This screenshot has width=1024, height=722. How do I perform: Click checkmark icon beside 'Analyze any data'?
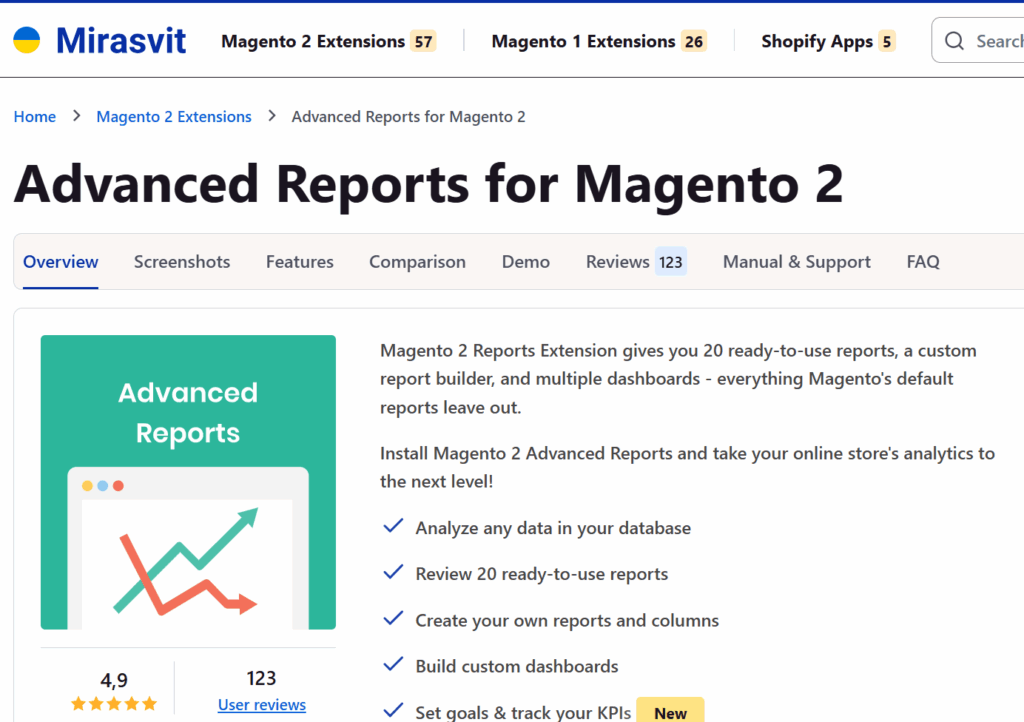pyautogui.click(x=393, y=526)
